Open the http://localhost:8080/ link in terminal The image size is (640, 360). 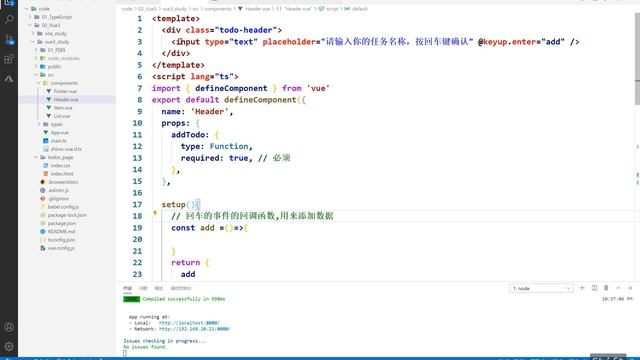pos(189,323)
